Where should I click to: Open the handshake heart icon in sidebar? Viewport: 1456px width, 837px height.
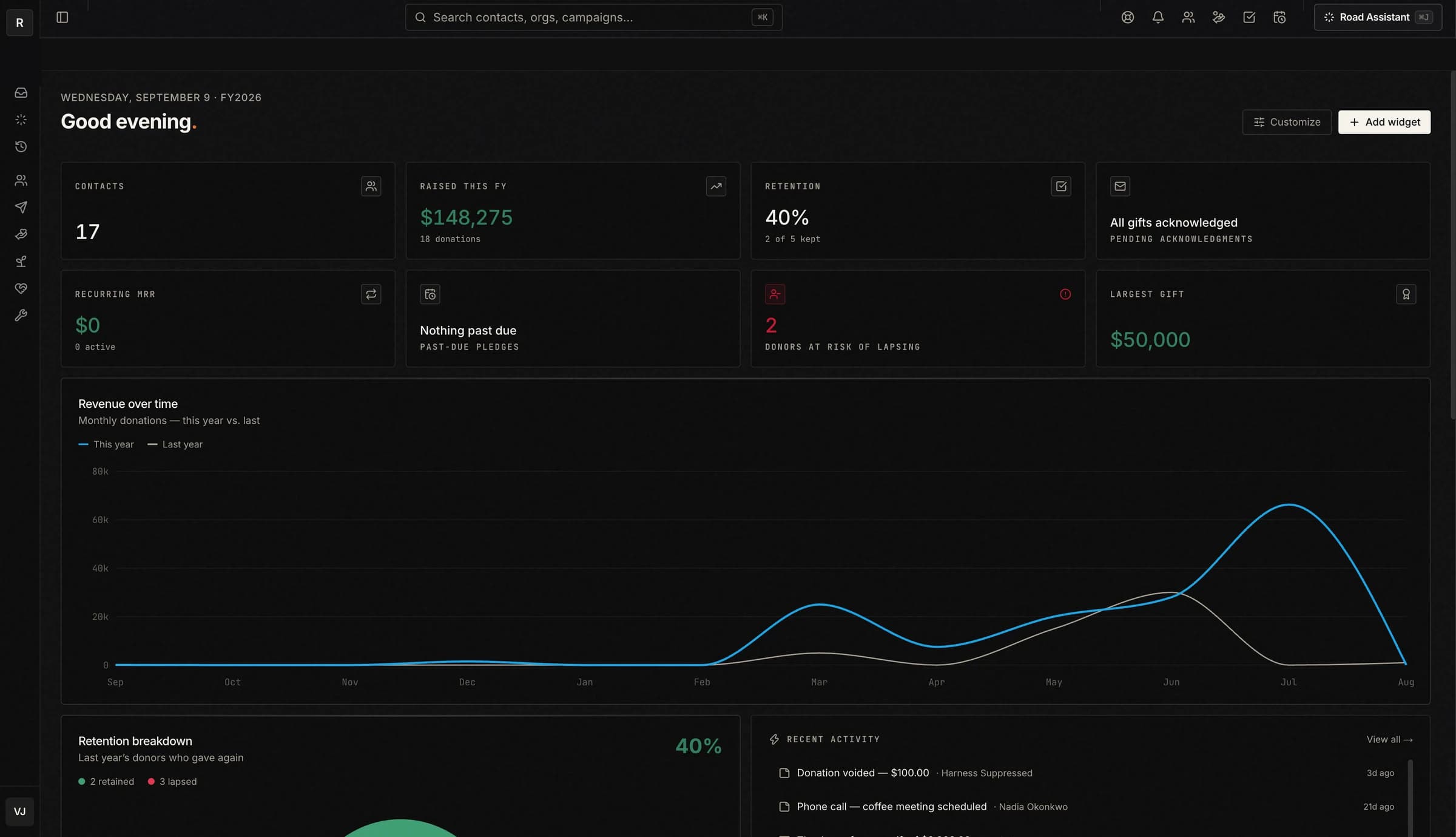(x=21, y=288)
